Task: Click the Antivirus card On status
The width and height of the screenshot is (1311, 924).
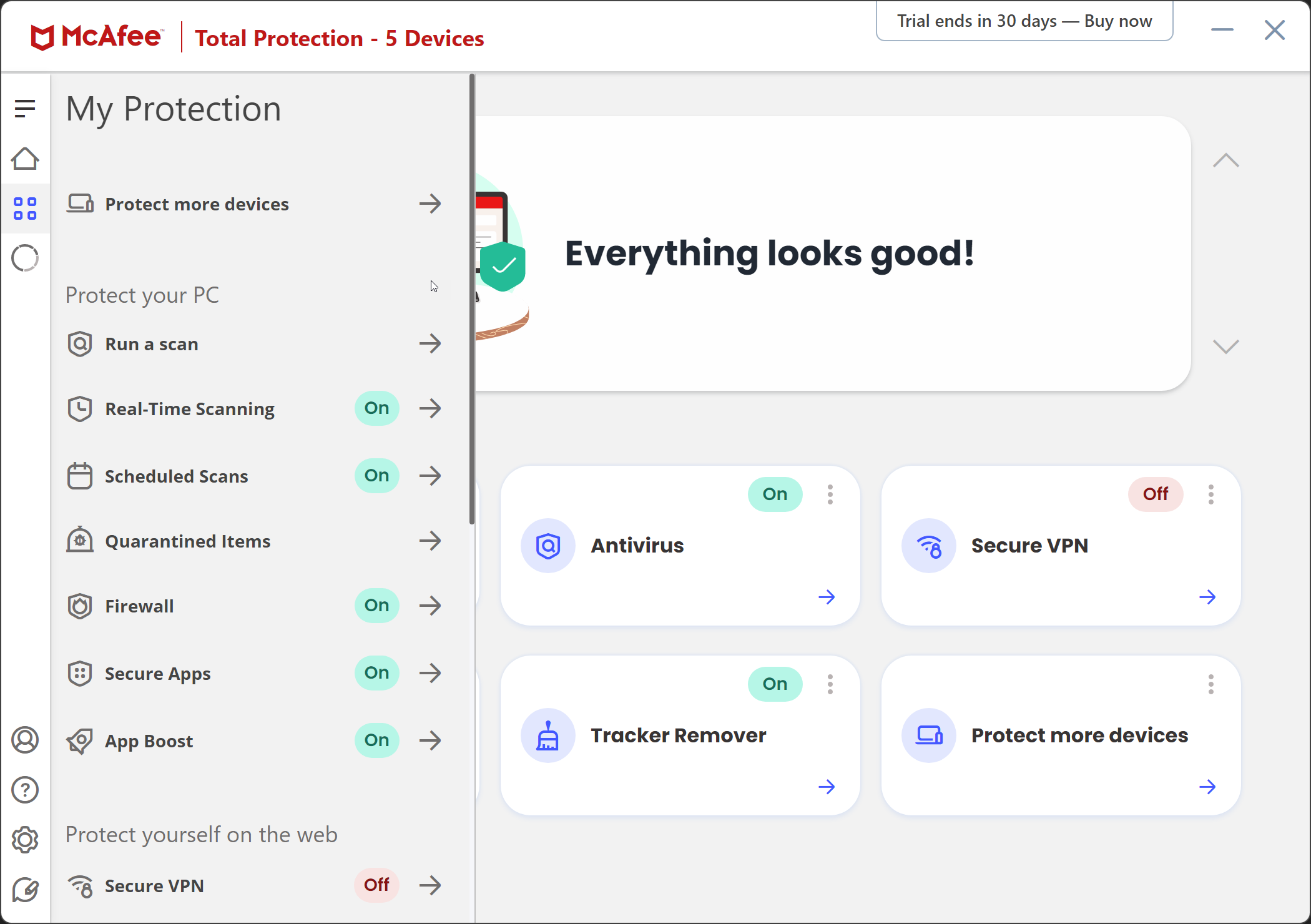Action: 775,494
